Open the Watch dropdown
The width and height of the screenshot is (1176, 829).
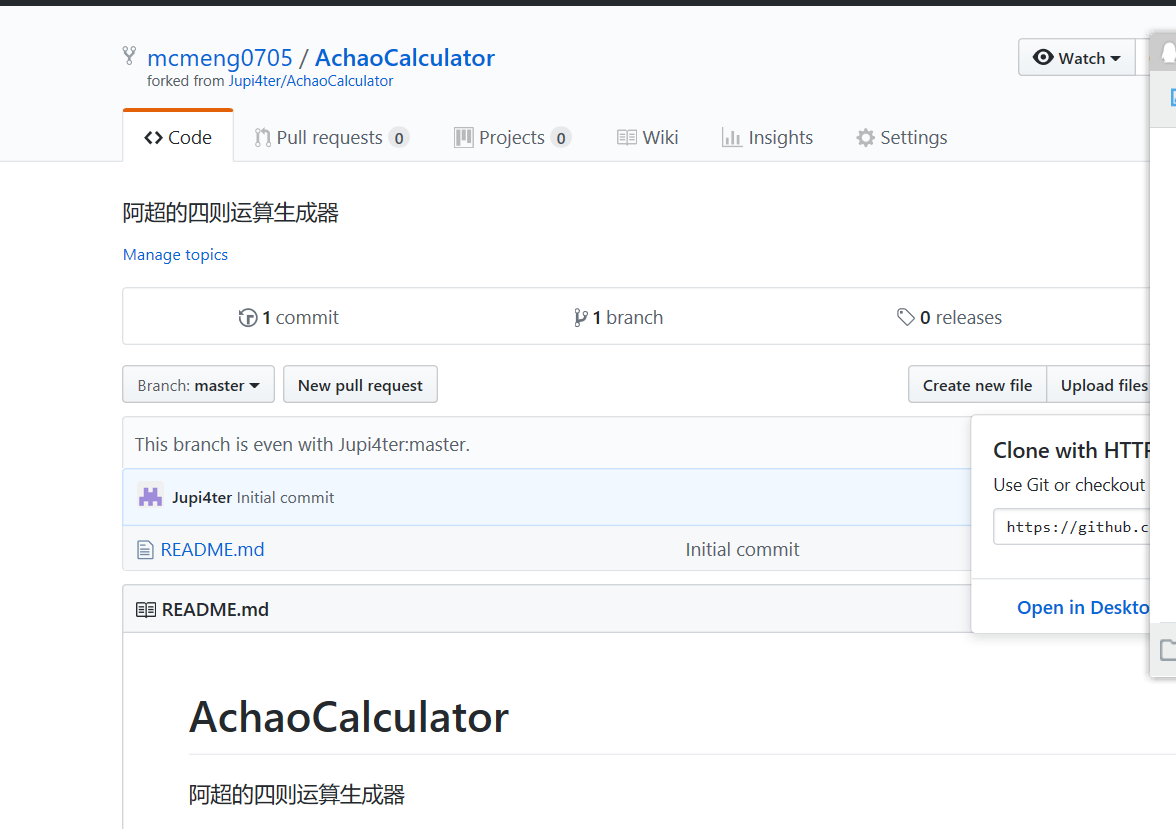tap(1076, 58)
